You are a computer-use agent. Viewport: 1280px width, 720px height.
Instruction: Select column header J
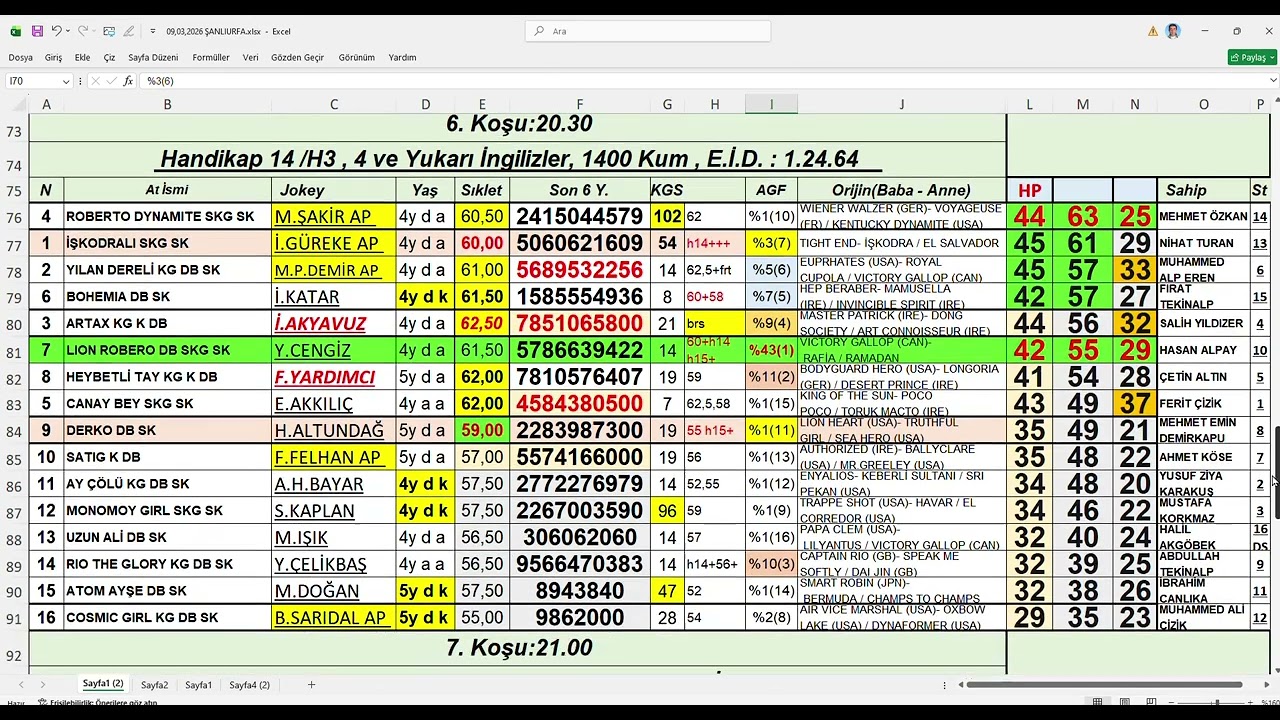pyautogui.click(x=901, y=104)
